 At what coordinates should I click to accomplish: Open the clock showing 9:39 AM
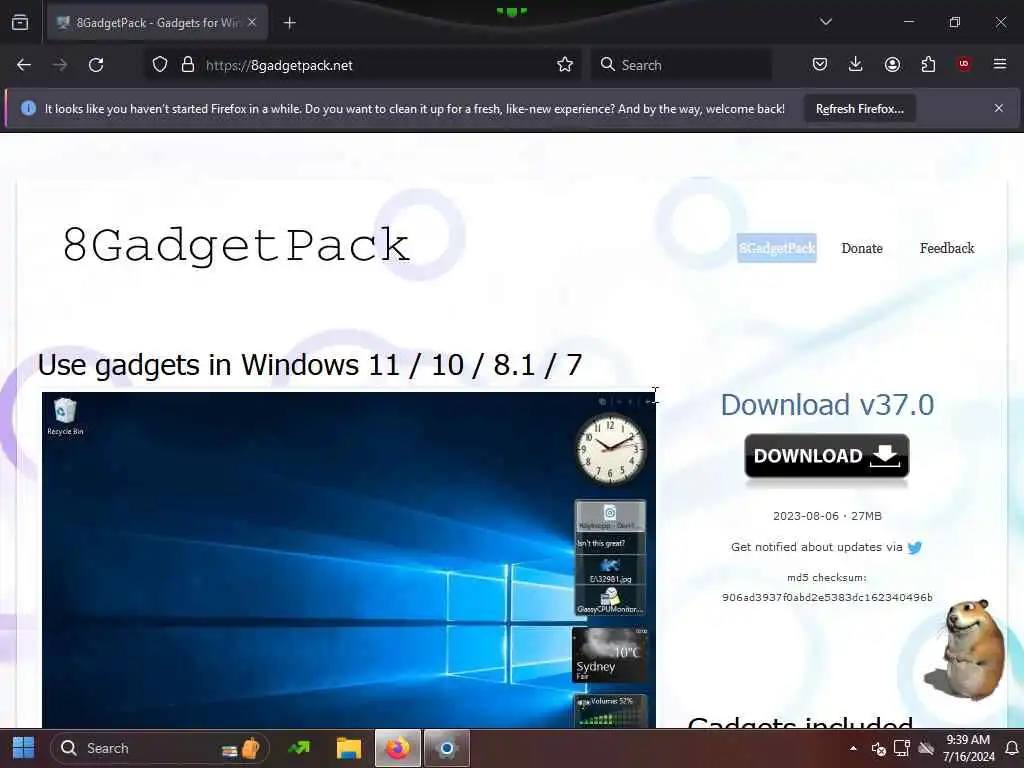(x=968, y=748)
